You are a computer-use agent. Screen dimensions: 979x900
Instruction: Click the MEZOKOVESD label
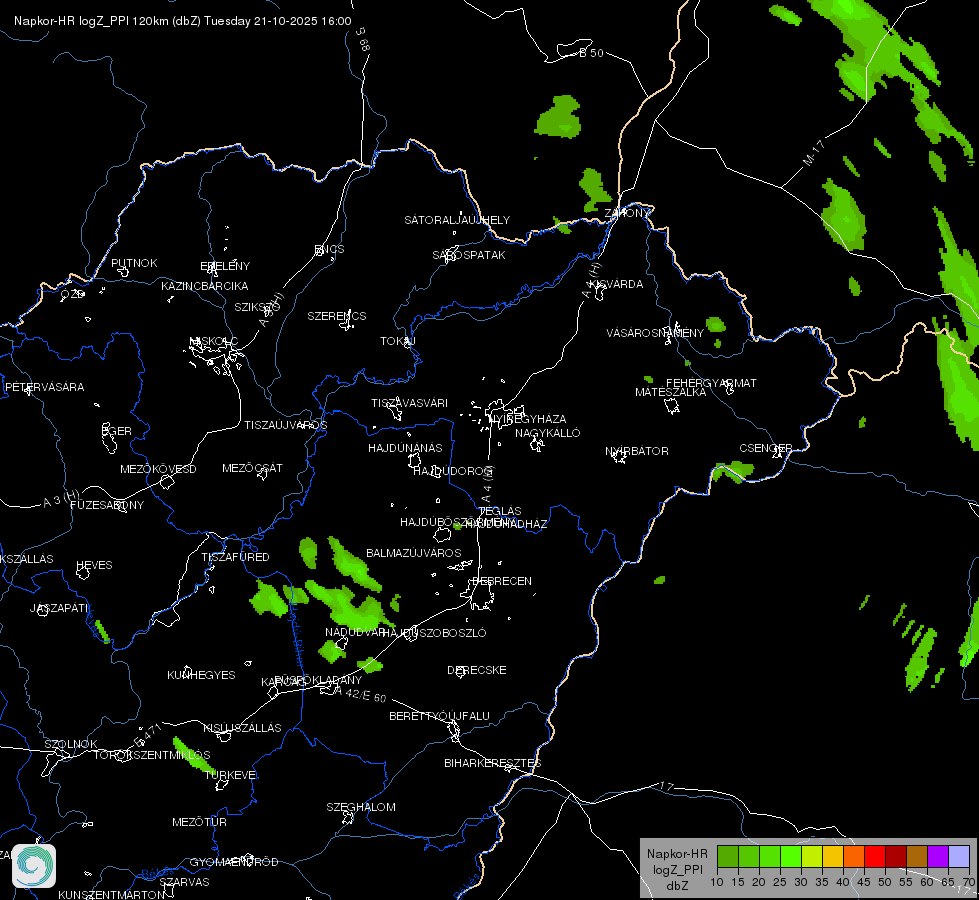coord(158,469)
